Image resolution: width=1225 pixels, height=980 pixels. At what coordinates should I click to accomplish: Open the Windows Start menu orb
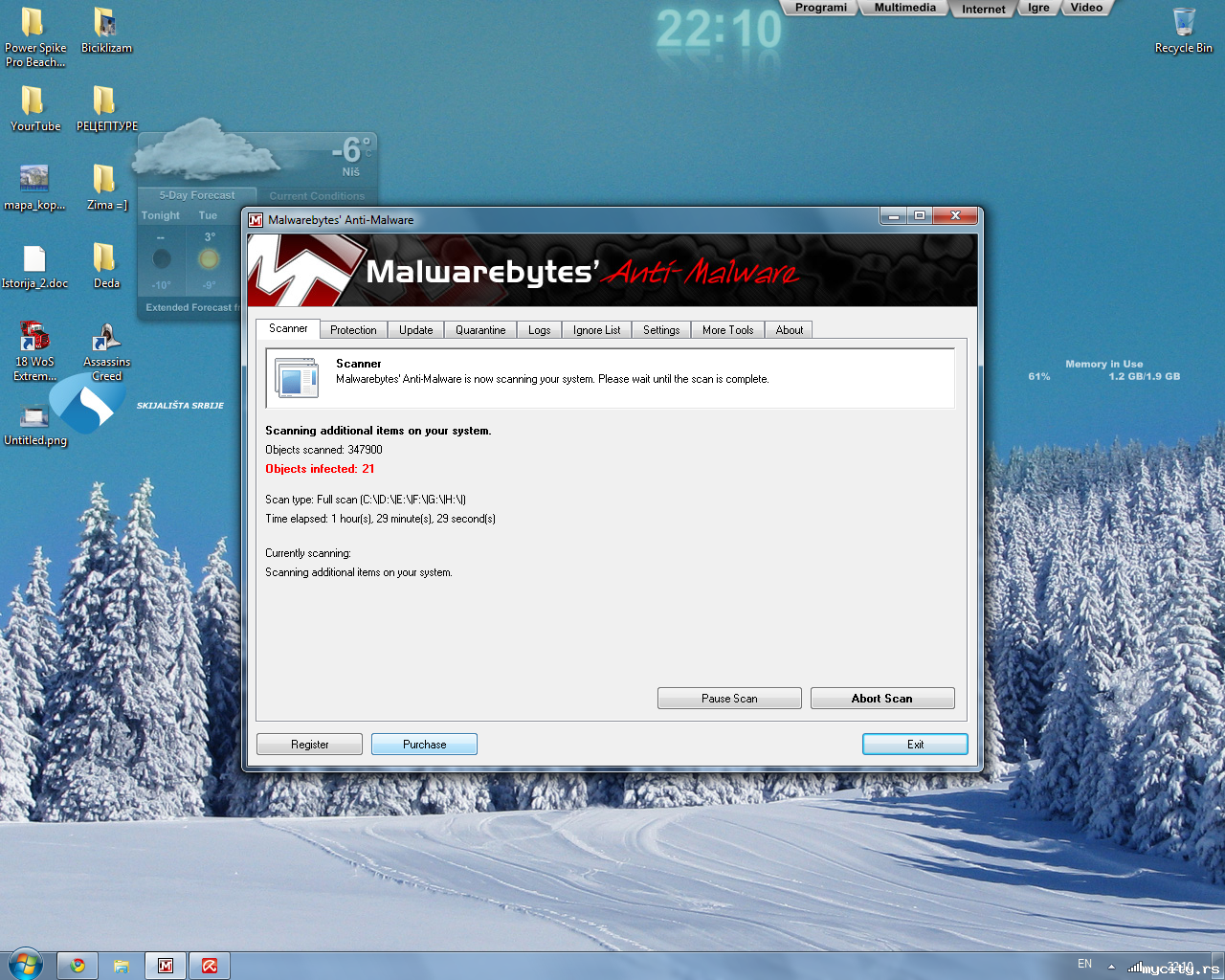tap(26, 964)
